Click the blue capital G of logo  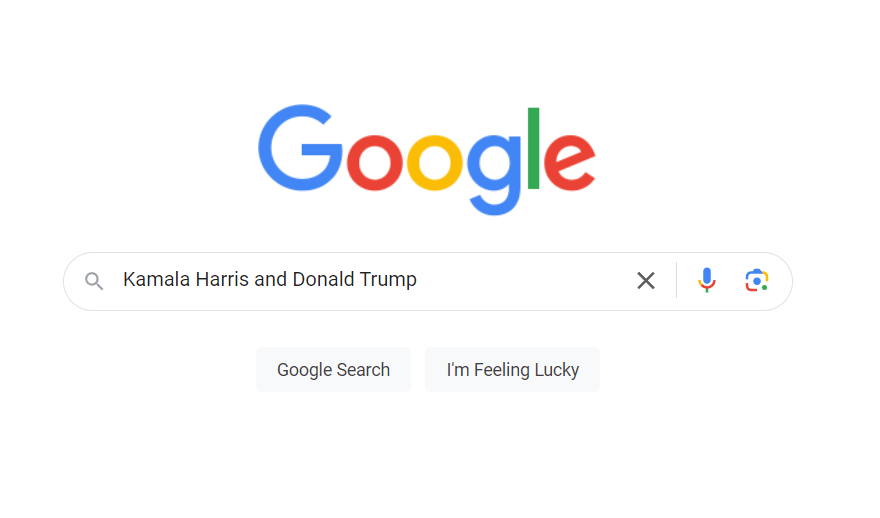click(300, 148)
